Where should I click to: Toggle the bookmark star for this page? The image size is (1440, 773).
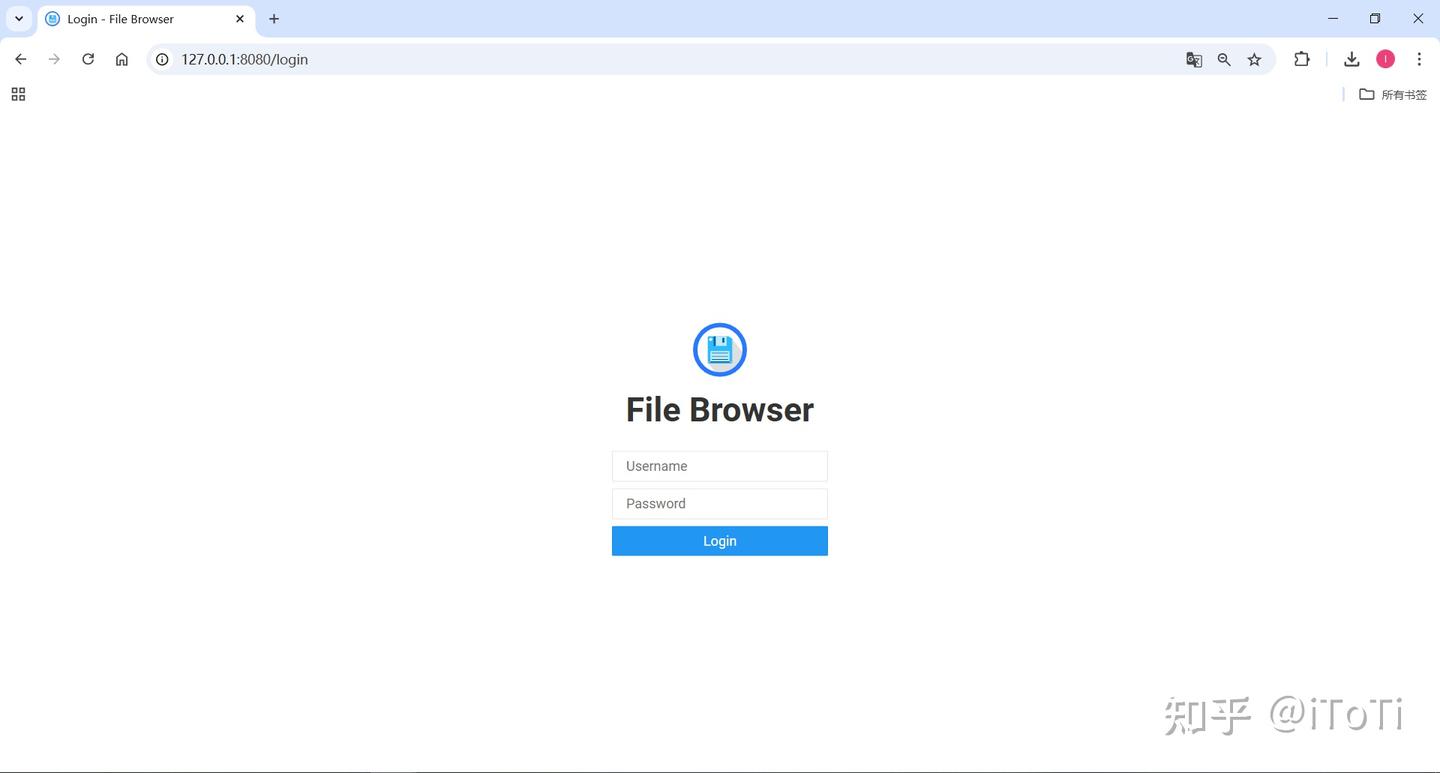coord(1254,59)
